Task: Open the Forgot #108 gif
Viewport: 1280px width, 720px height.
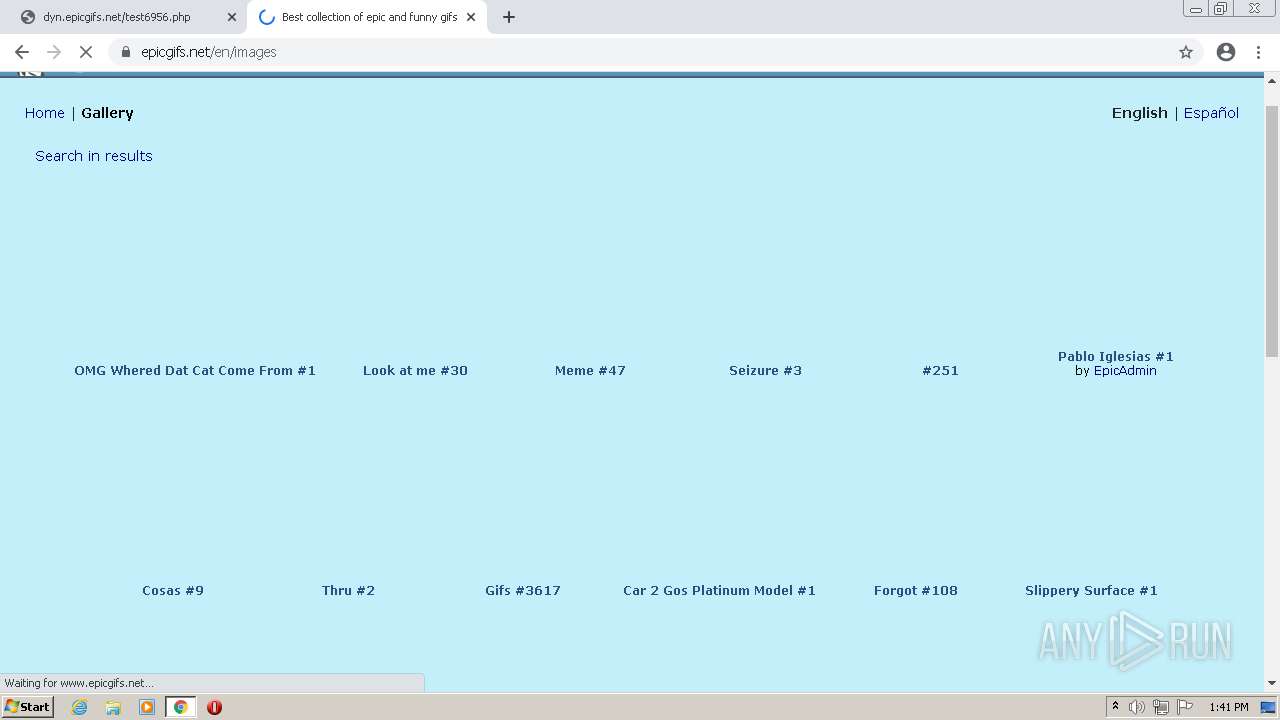Action: click(x=916, y=590)
